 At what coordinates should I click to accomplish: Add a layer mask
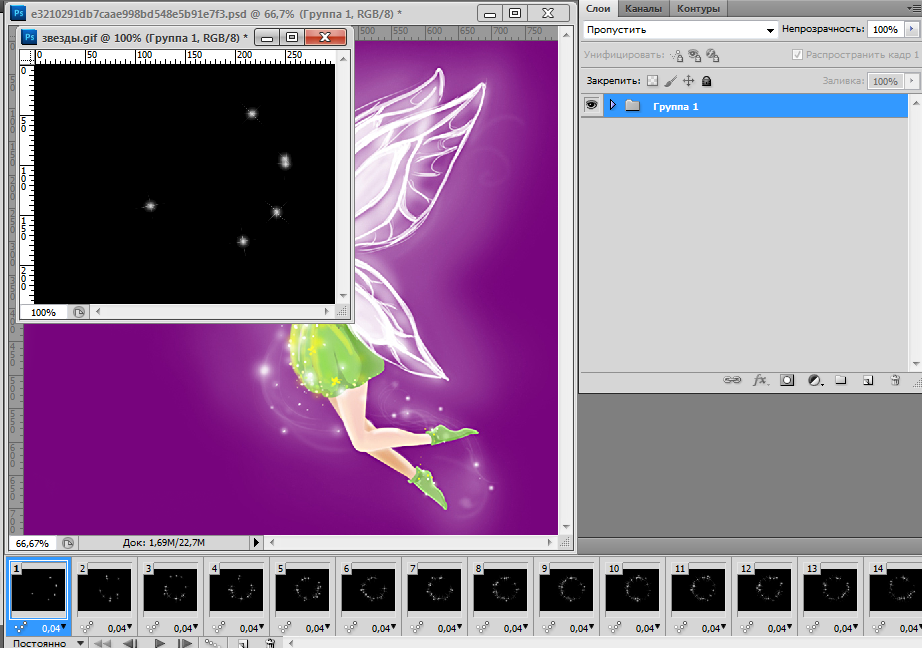click(787, 380)
